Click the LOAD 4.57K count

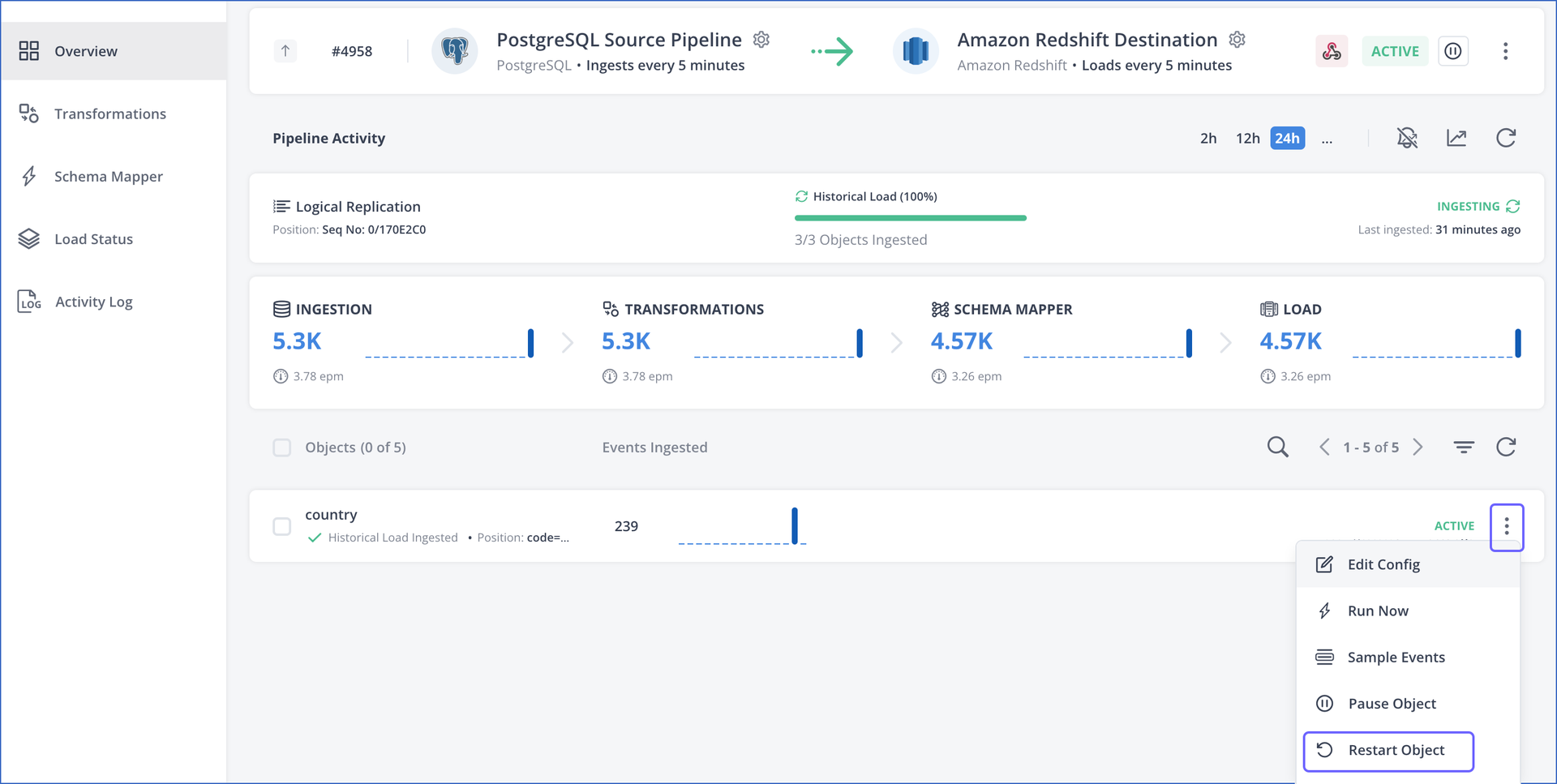click(1290, 341)
